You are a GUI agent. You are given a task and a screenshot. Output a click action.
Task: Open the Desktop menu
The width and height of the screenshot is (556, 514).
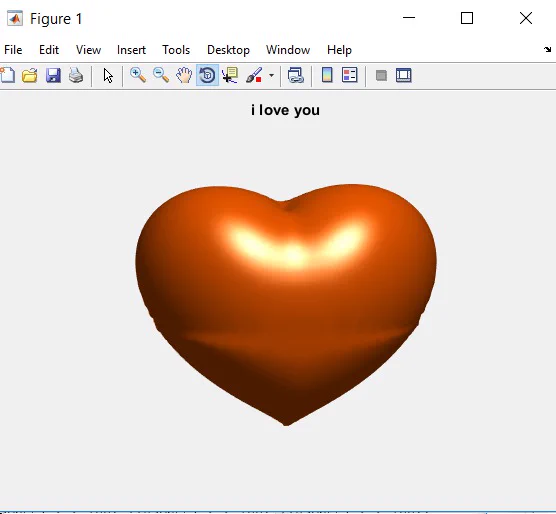coord(228,50)
